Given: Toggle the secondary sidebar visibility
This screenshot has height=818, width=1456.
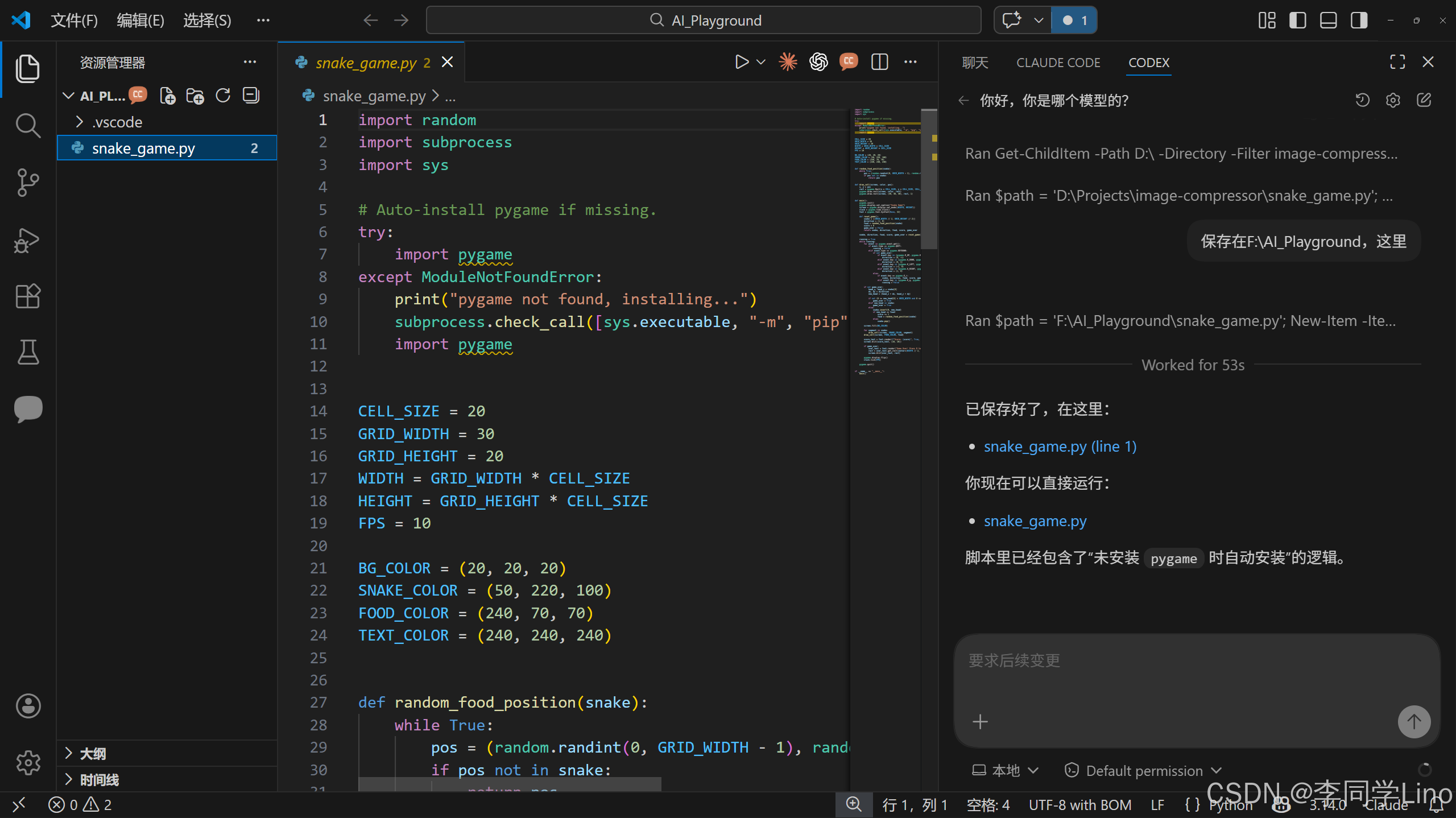Looking at the screenshot, I should tap(1359, 20).
